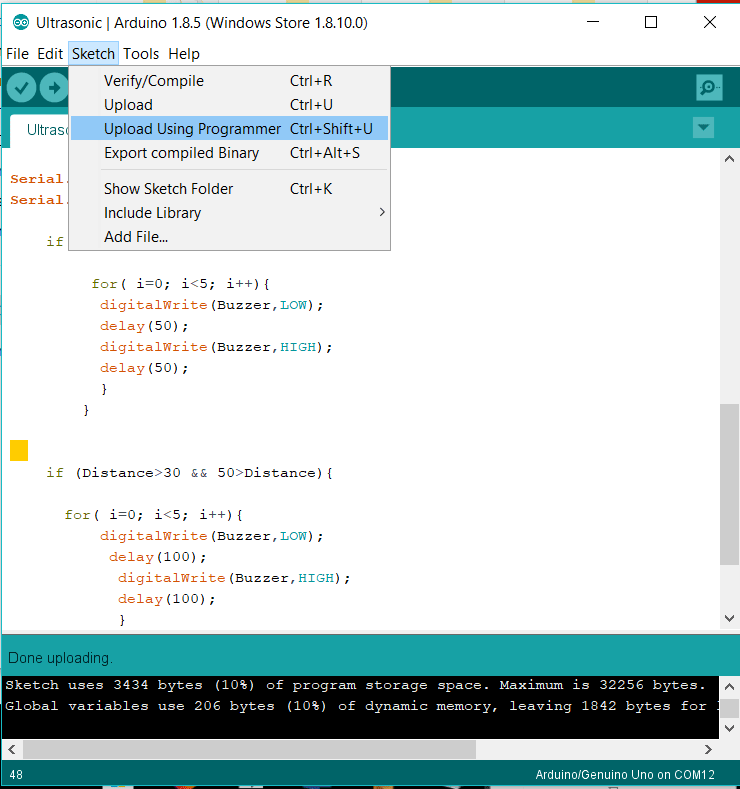Click the console horizontal scroll right arrow
The height and width of the screenshot is (789, 740).
pyautogui.click(x=708, y=749)
